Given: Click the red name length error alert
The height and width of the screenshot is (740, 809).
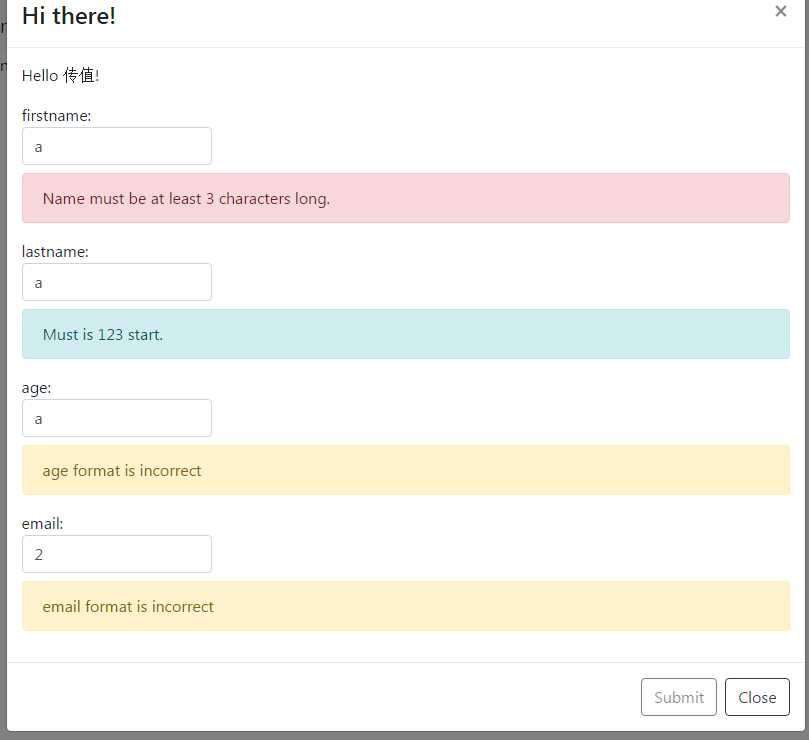Looking at the screenshot, I should (x=406, y=198).
